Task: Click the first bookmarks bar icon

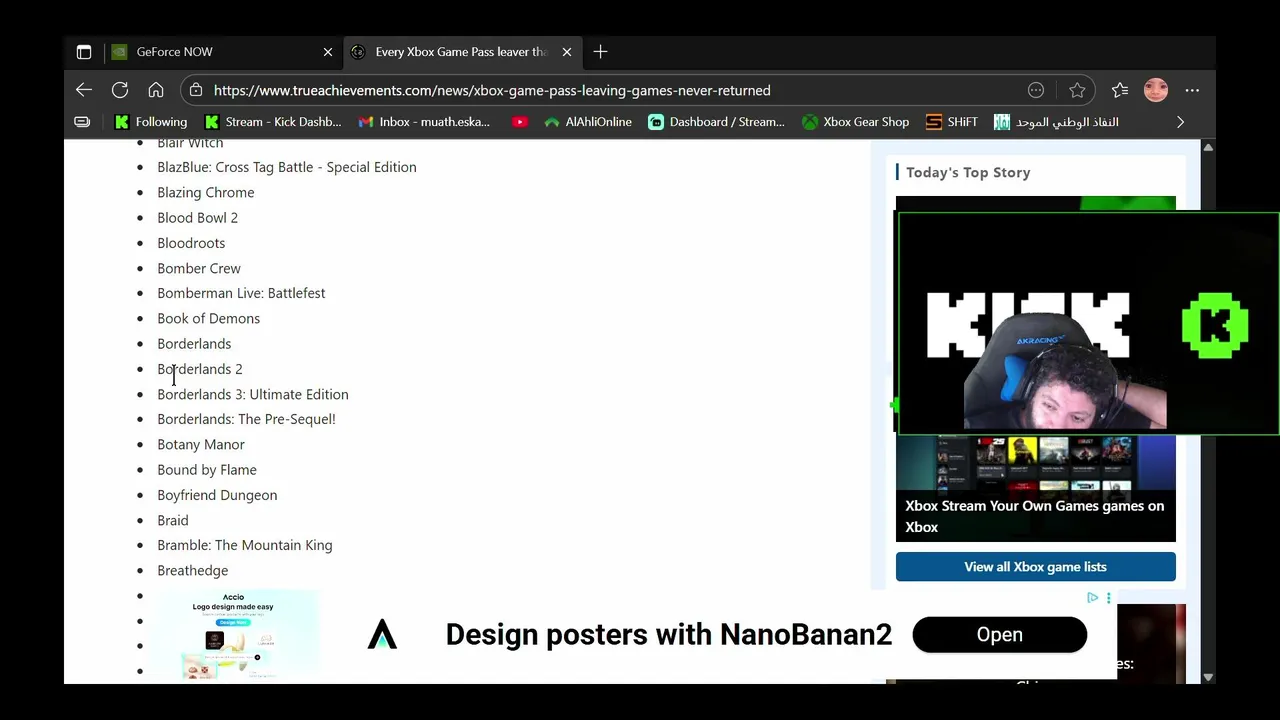Action: pos(82,122)
